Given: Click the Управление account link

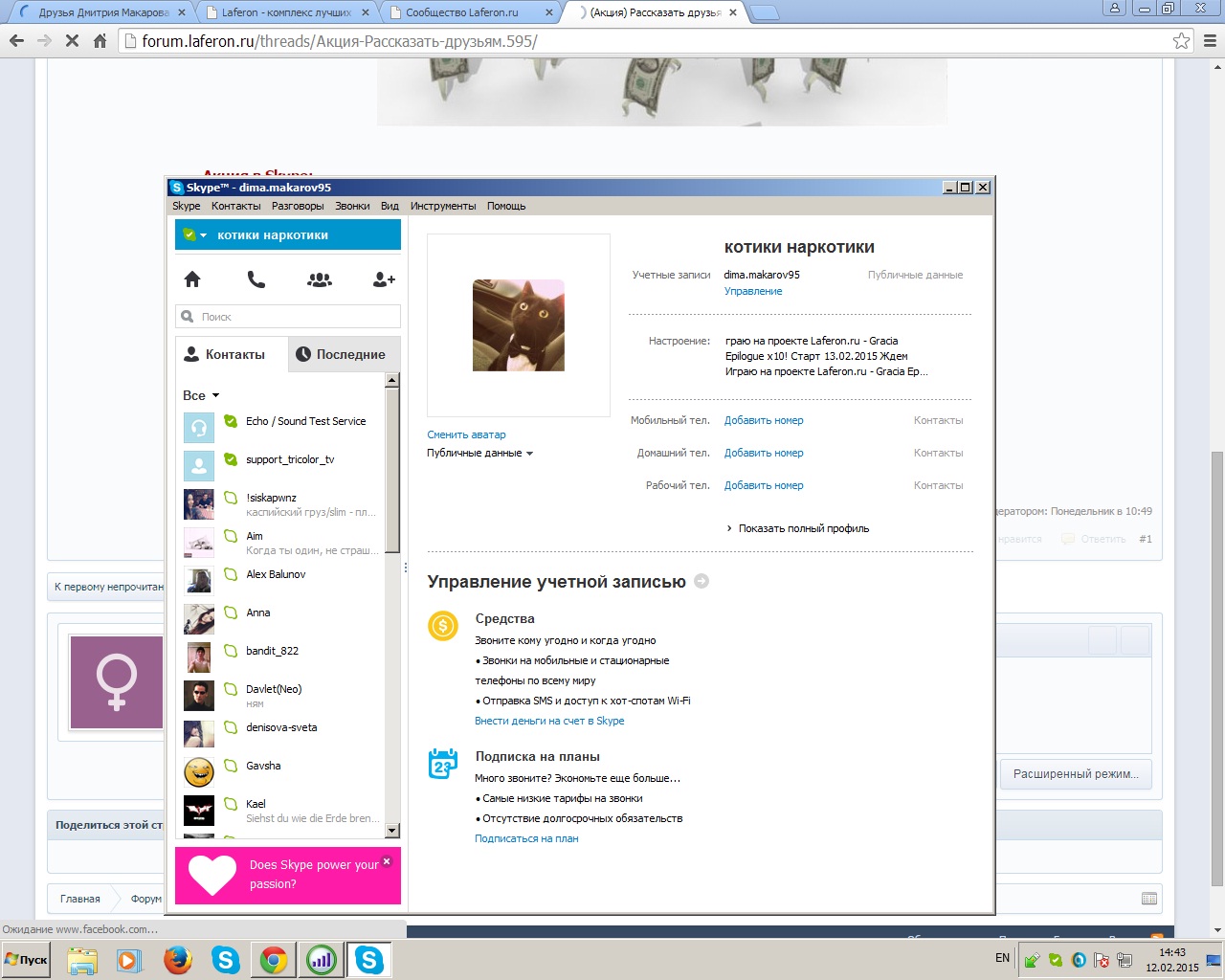Looking at the screenshot, I should coord(753,291).
